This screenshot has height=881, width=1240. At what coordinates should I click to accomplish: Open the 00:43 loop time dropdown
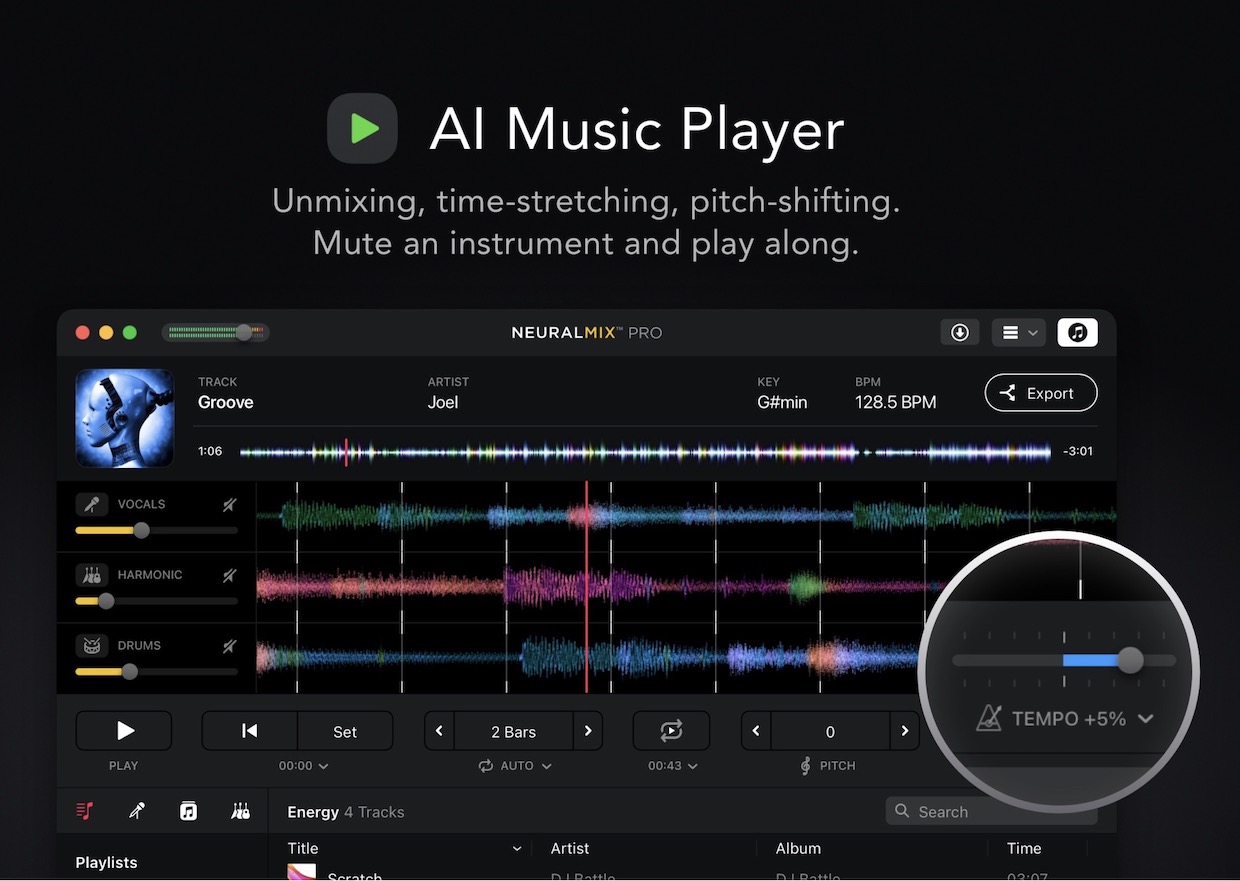672,766
